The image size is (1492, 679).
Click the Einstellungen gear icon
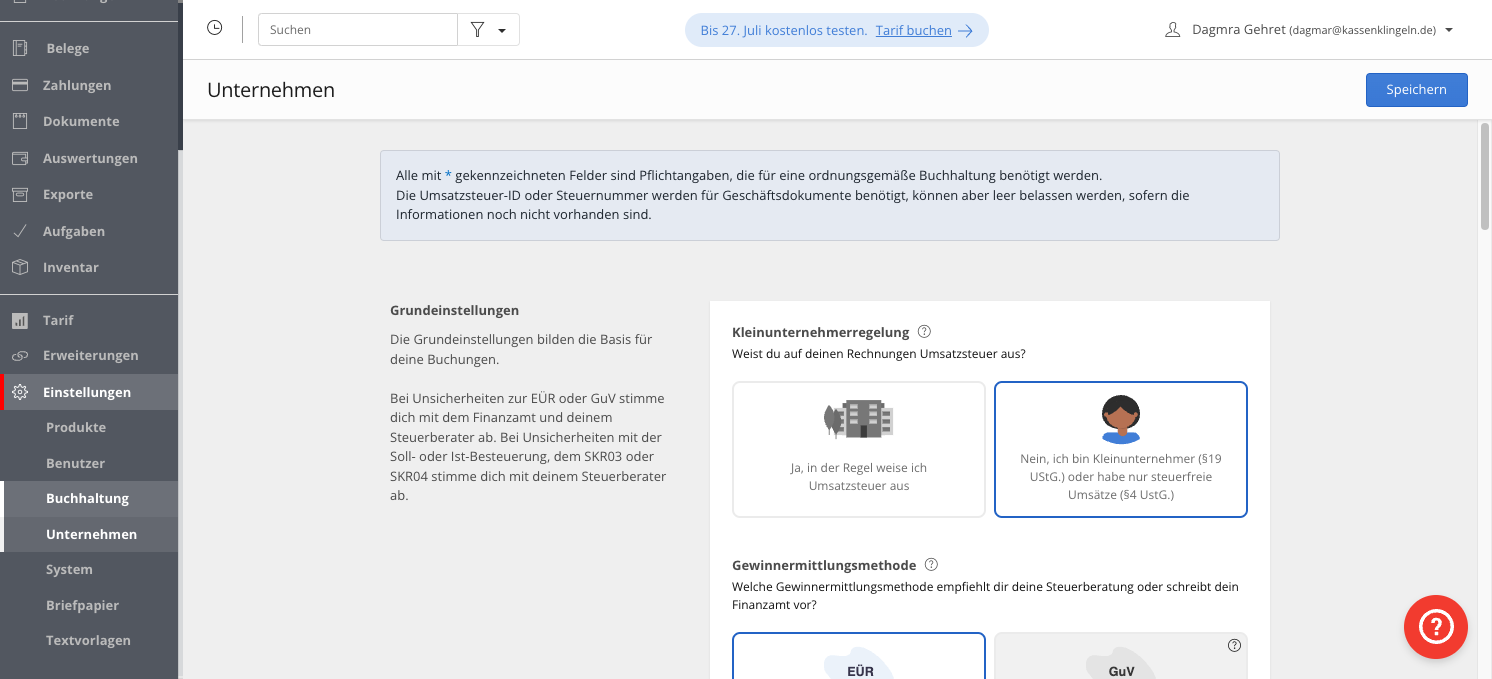pyautogui.click(x=19, y=392)
